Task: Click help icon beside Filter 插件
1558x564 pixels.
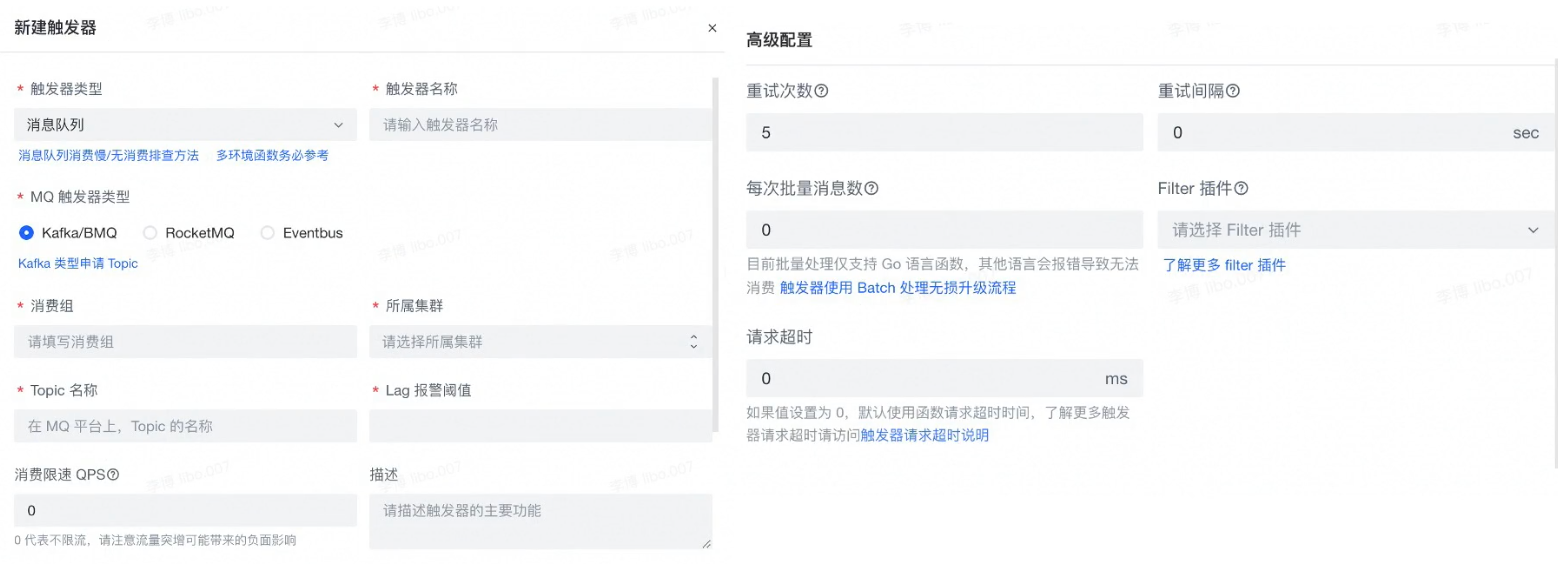Action: click(1241, 188)
